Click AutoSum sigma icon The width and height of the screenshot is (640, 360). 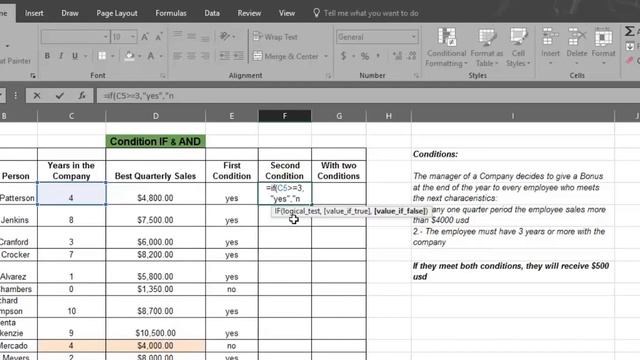[x=630, y=31]
